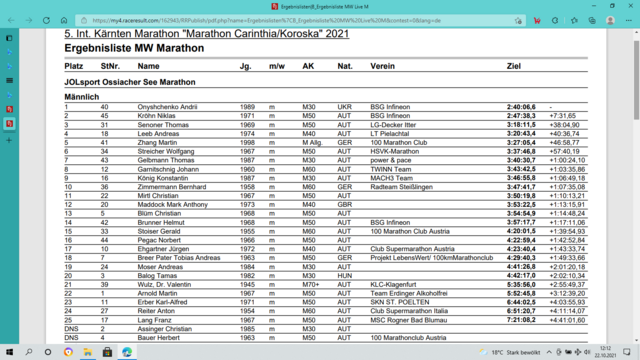Click the Männlich section label

coord(82,97)
